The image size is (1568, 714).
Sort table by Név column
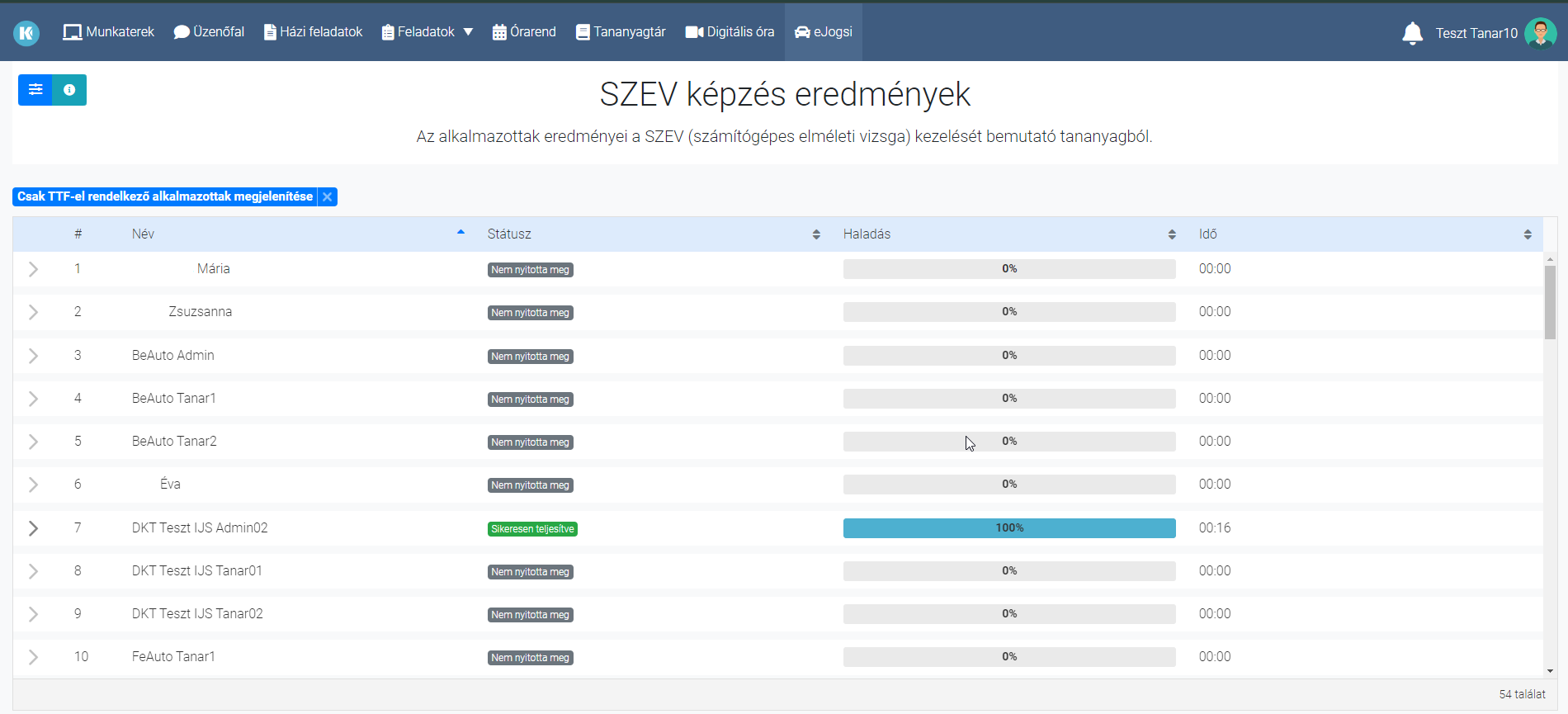(x=297, y=234)
